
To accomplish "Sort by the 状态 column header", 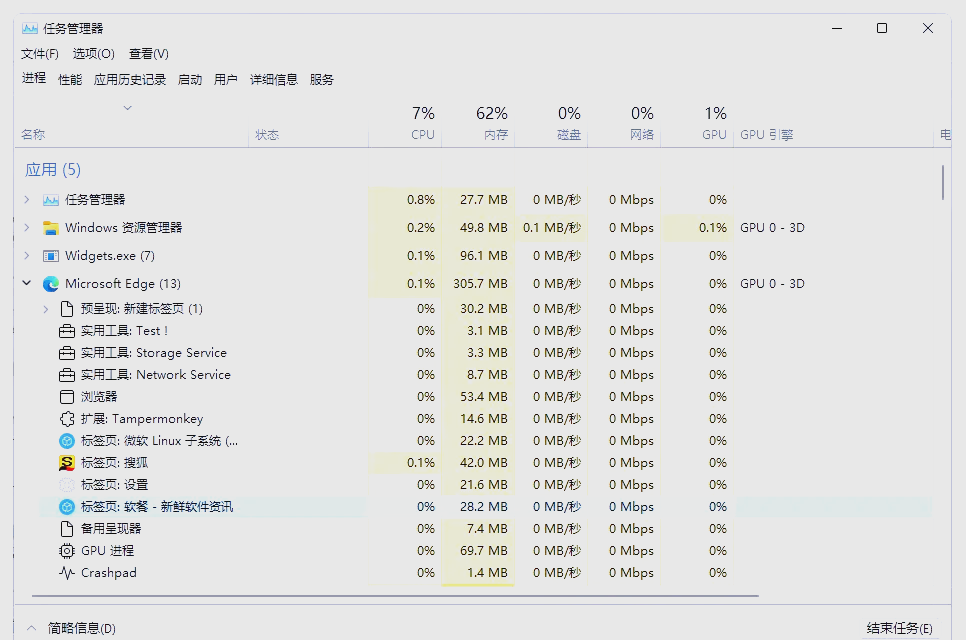I will (x=267, y=134).
